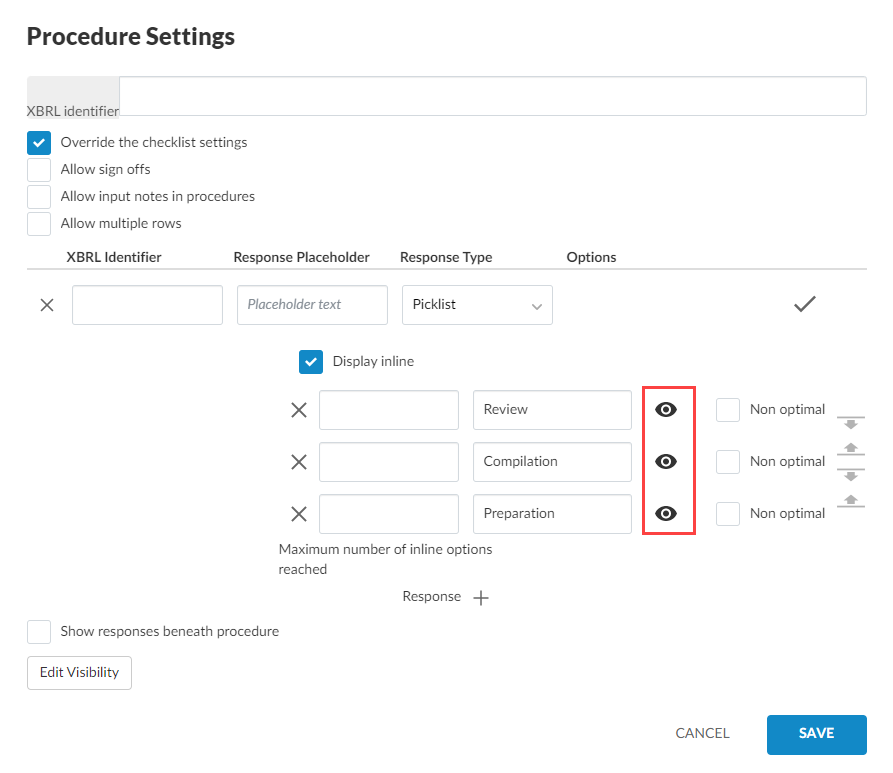This screenshot has height=773, width=893.
Task: Cancel the Procedure Settings dialog
Action: [x=702, y=734]
